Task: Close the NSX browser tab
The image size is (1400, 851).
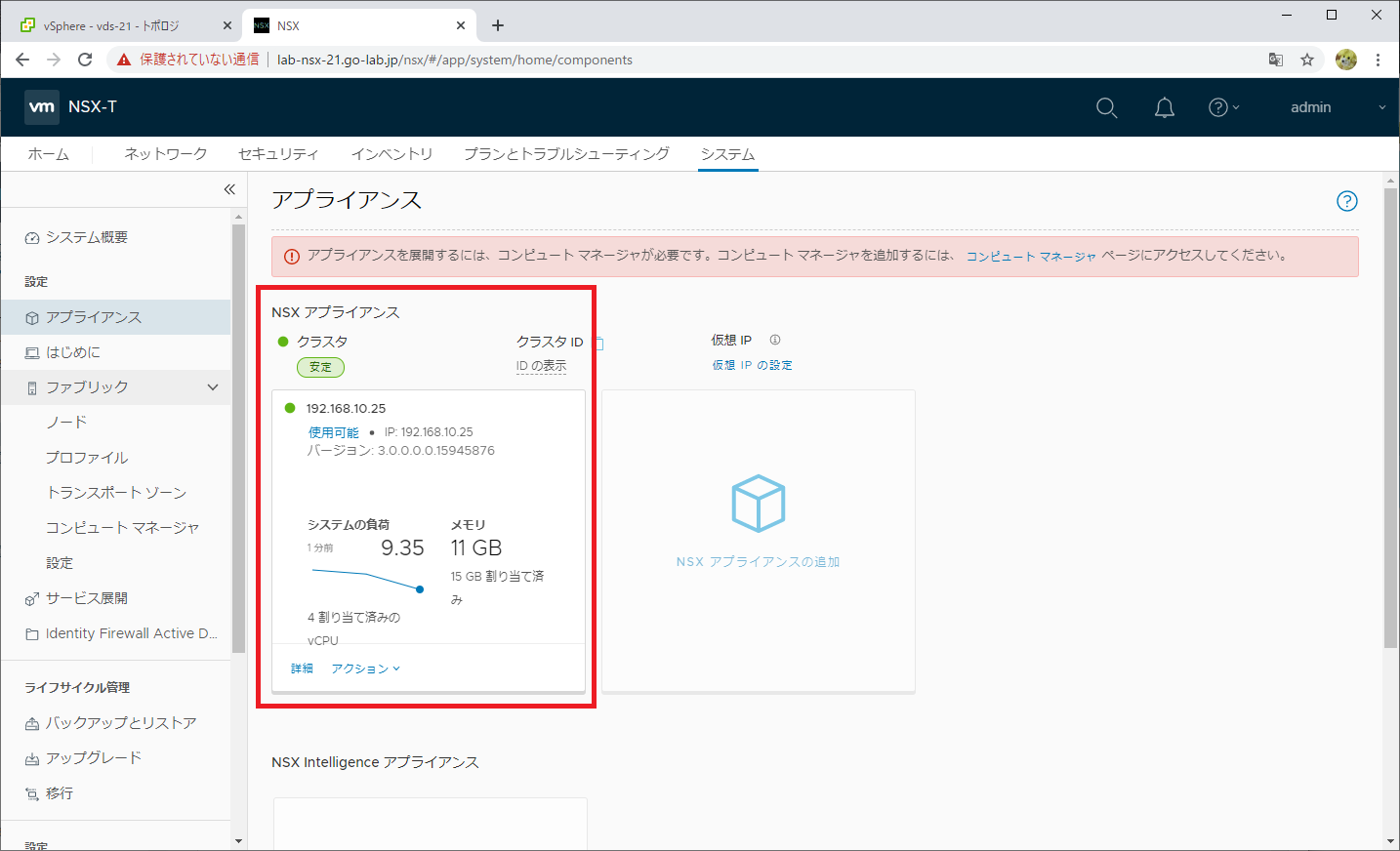Action: point(461,26)
